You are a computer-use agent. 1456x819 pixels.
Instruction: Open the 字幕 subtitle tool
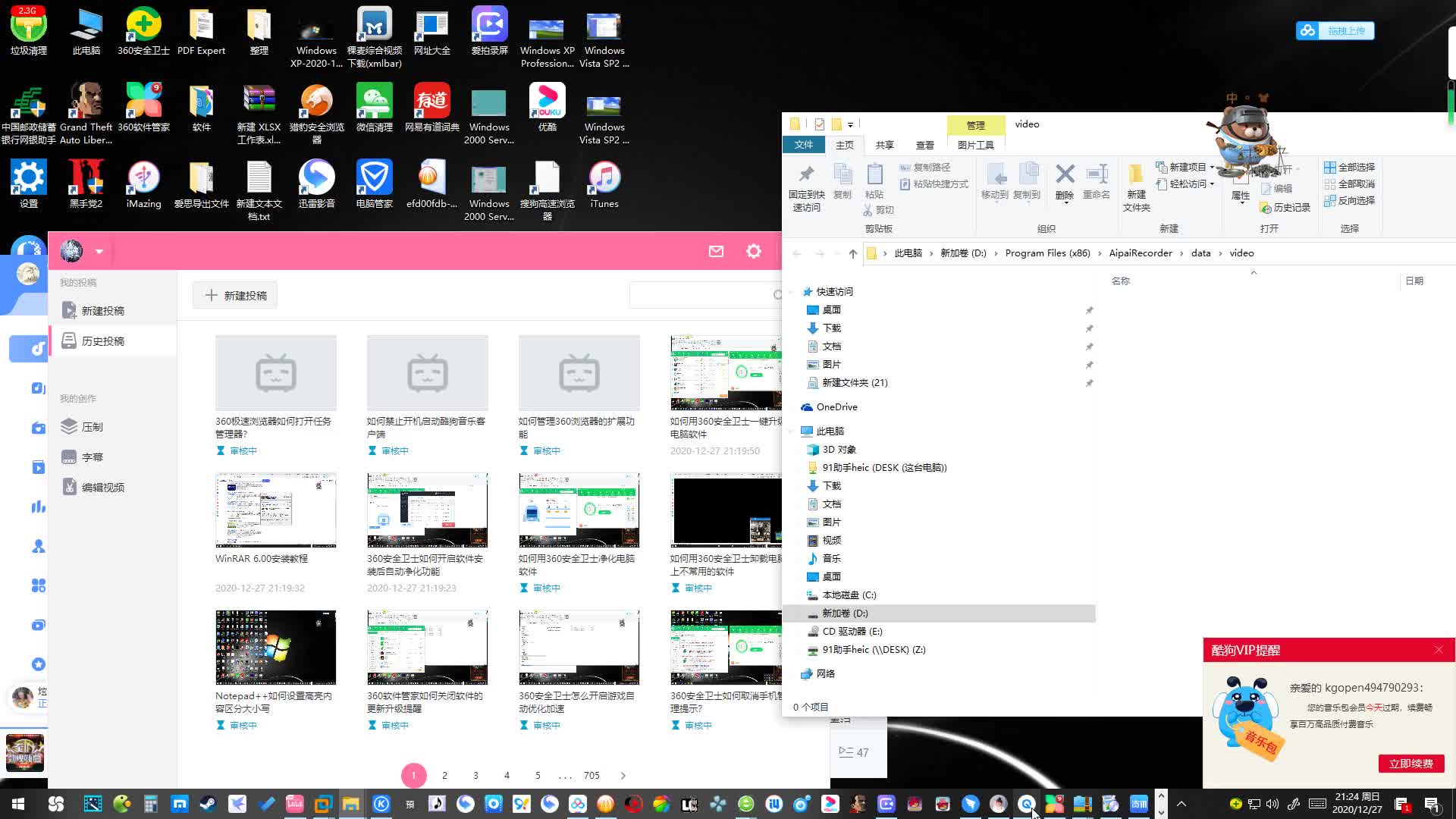(x=92, y=457)
